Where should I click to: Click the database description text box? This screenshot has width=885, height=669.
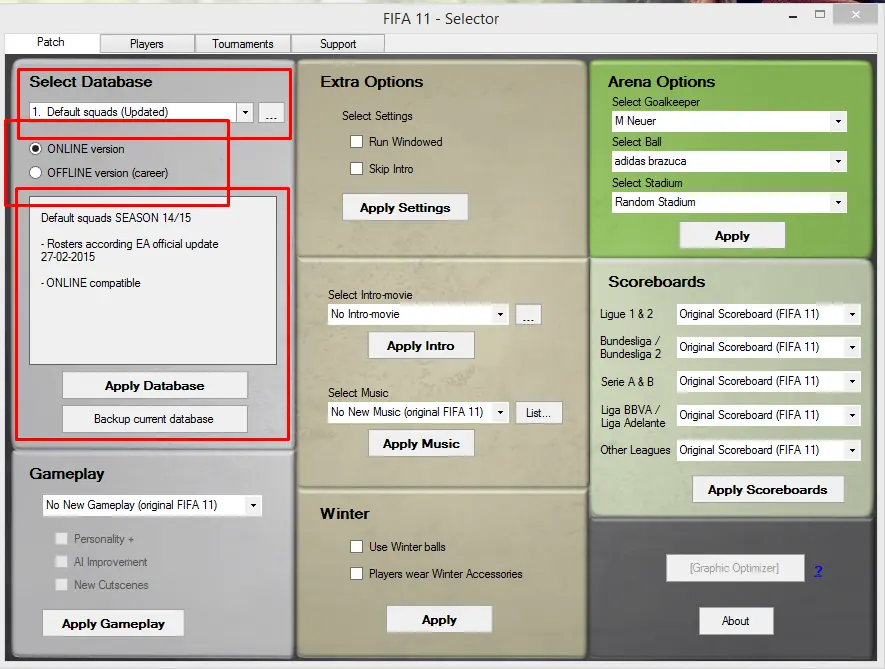153,280
